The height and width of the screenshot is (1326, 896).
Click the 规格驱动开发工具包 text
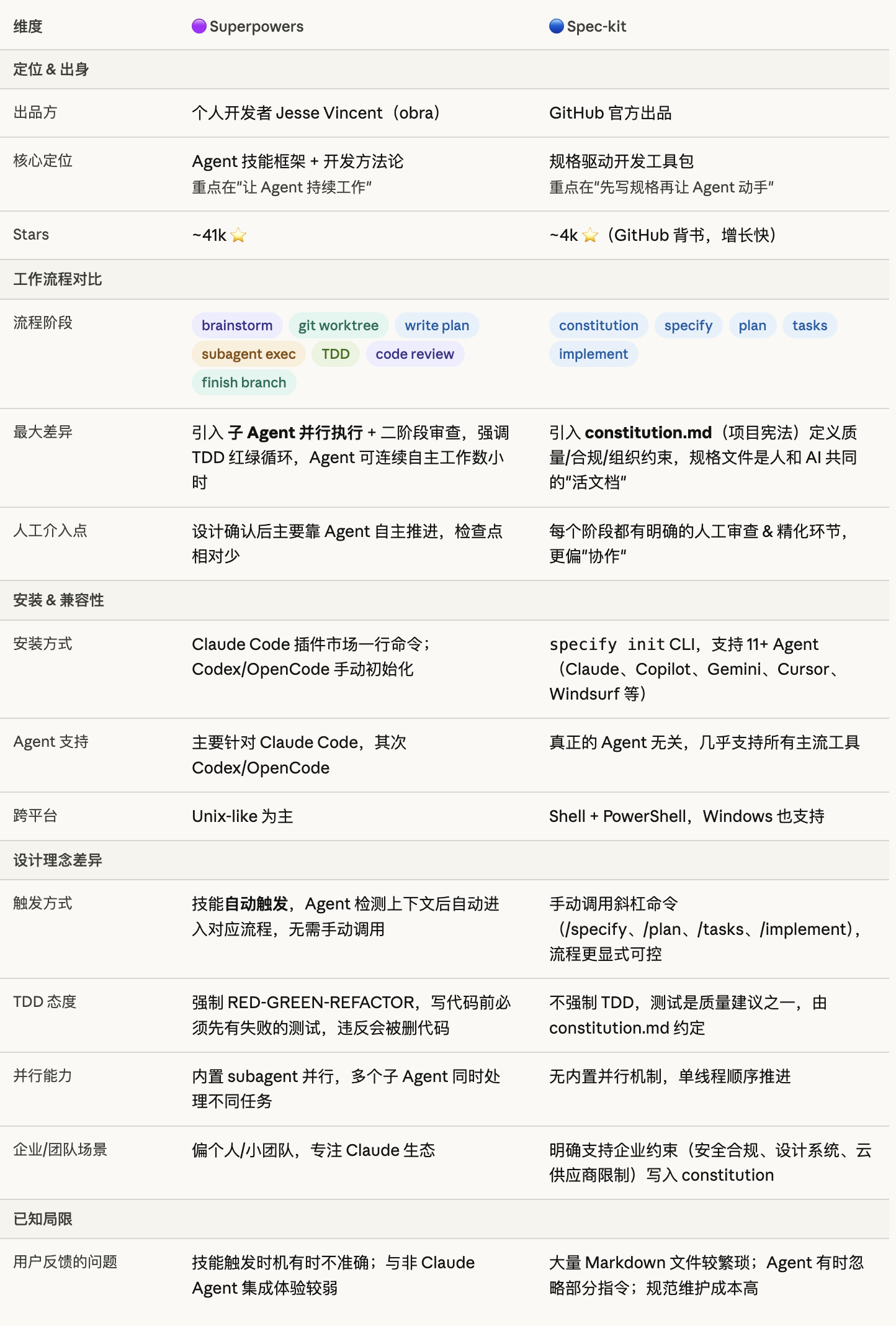tap(622, 161)
